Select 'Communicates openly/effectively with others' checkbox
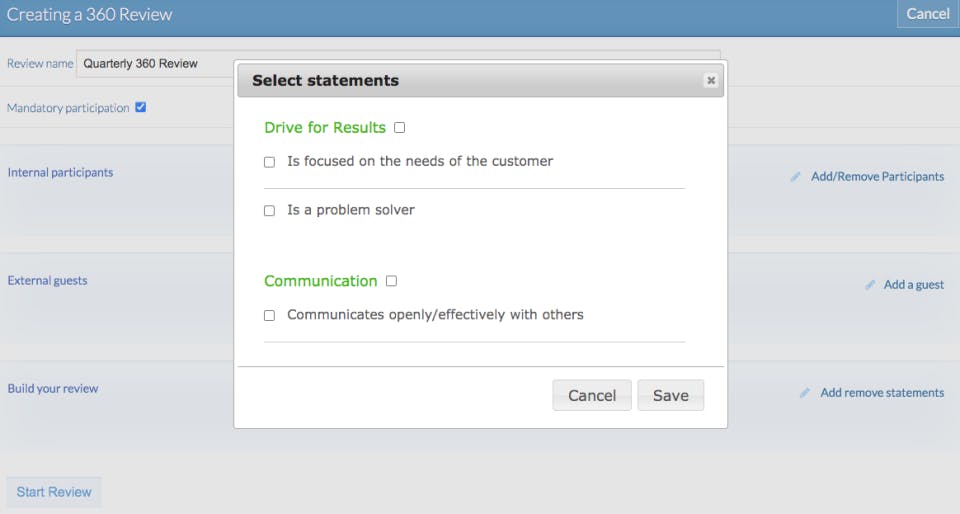 click(x=269, y=315)
